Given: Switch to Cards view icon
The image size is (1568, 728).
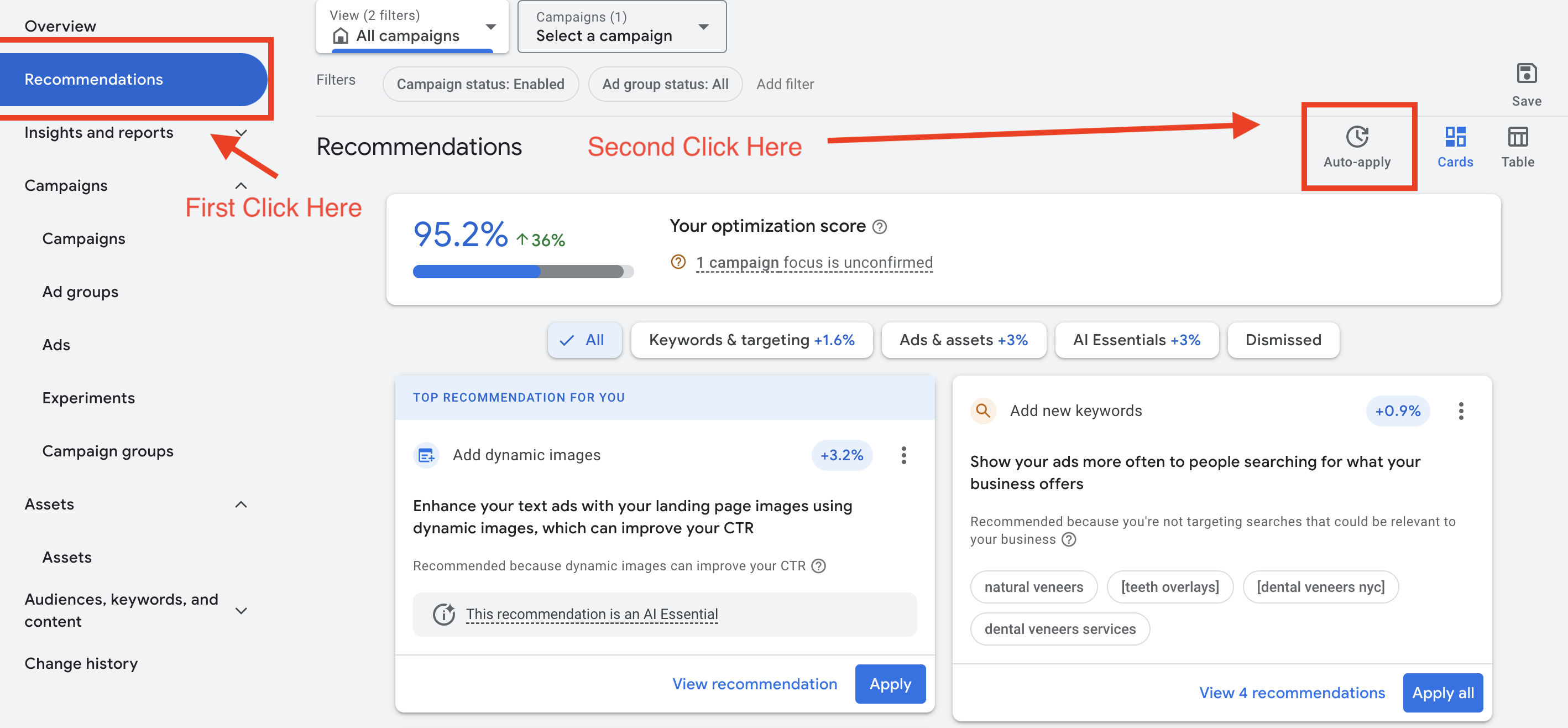Looking at the screenshot, I should pyautogui.click(x=1455, y=137).
